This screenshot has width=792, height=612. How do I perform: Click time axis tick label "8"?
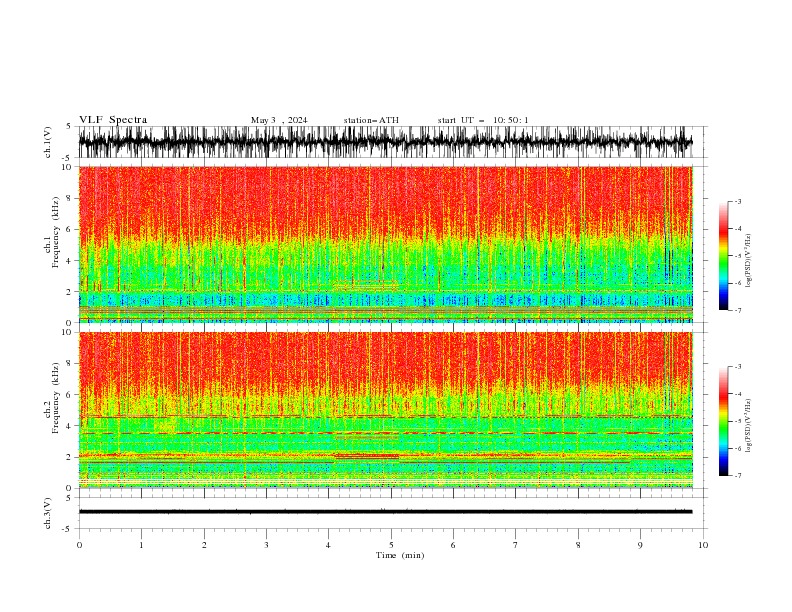[x=578, y=545]
